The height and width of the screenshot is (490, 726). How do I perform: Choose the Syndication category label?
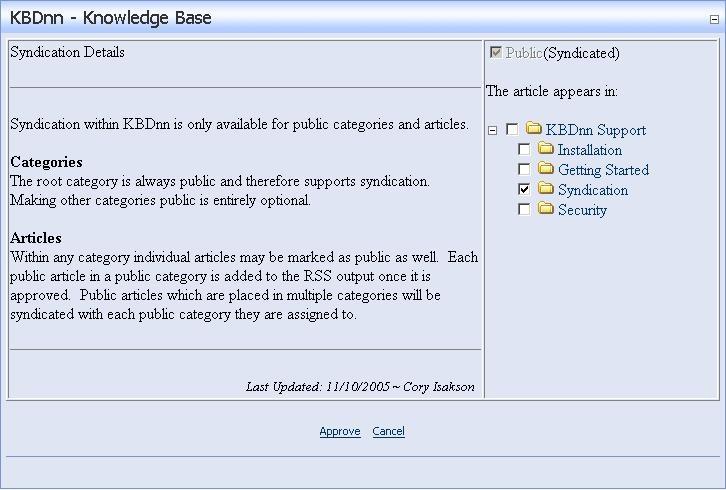click(x=592, y=190)
